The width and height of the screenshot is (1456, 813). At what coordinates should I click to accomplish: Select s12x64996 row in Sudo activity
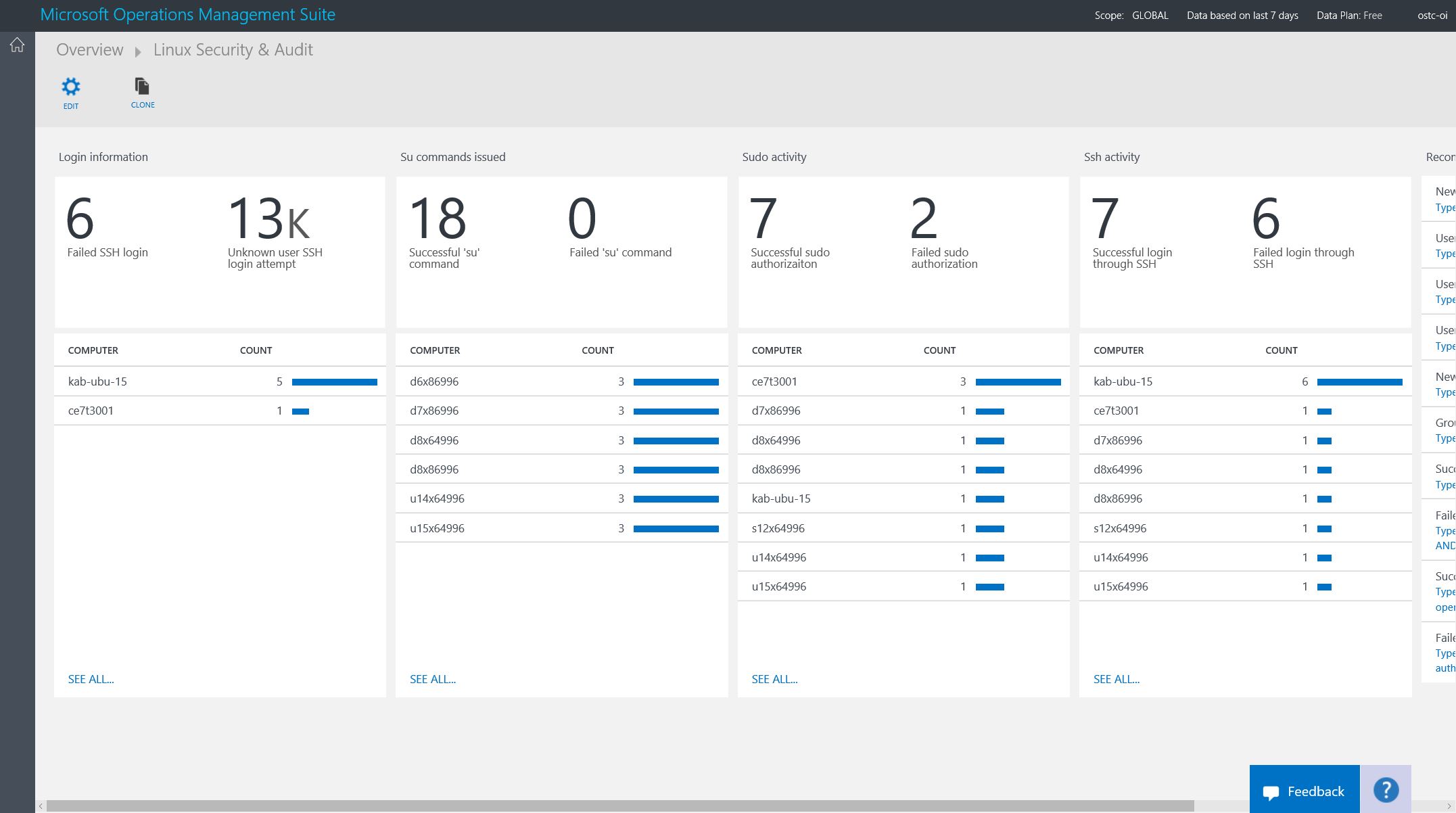[903, 528]
